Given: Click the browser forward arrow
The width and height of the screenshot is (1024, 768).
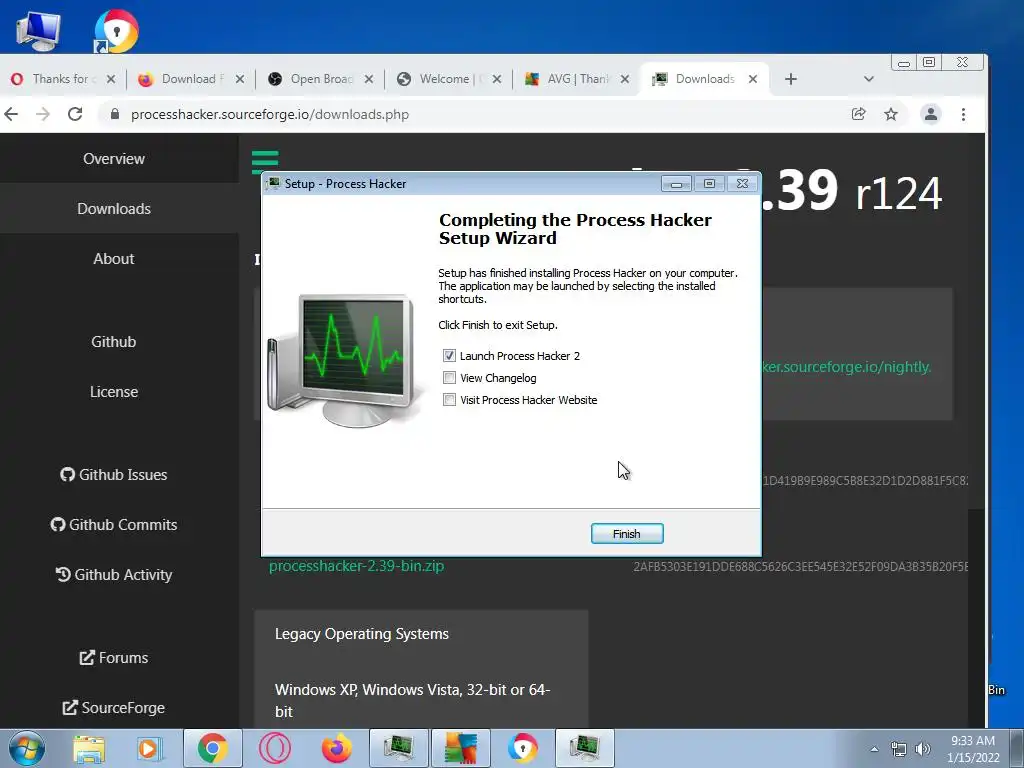Looking at the screenshot, I should pyautogui.click(x=43, y=114).
